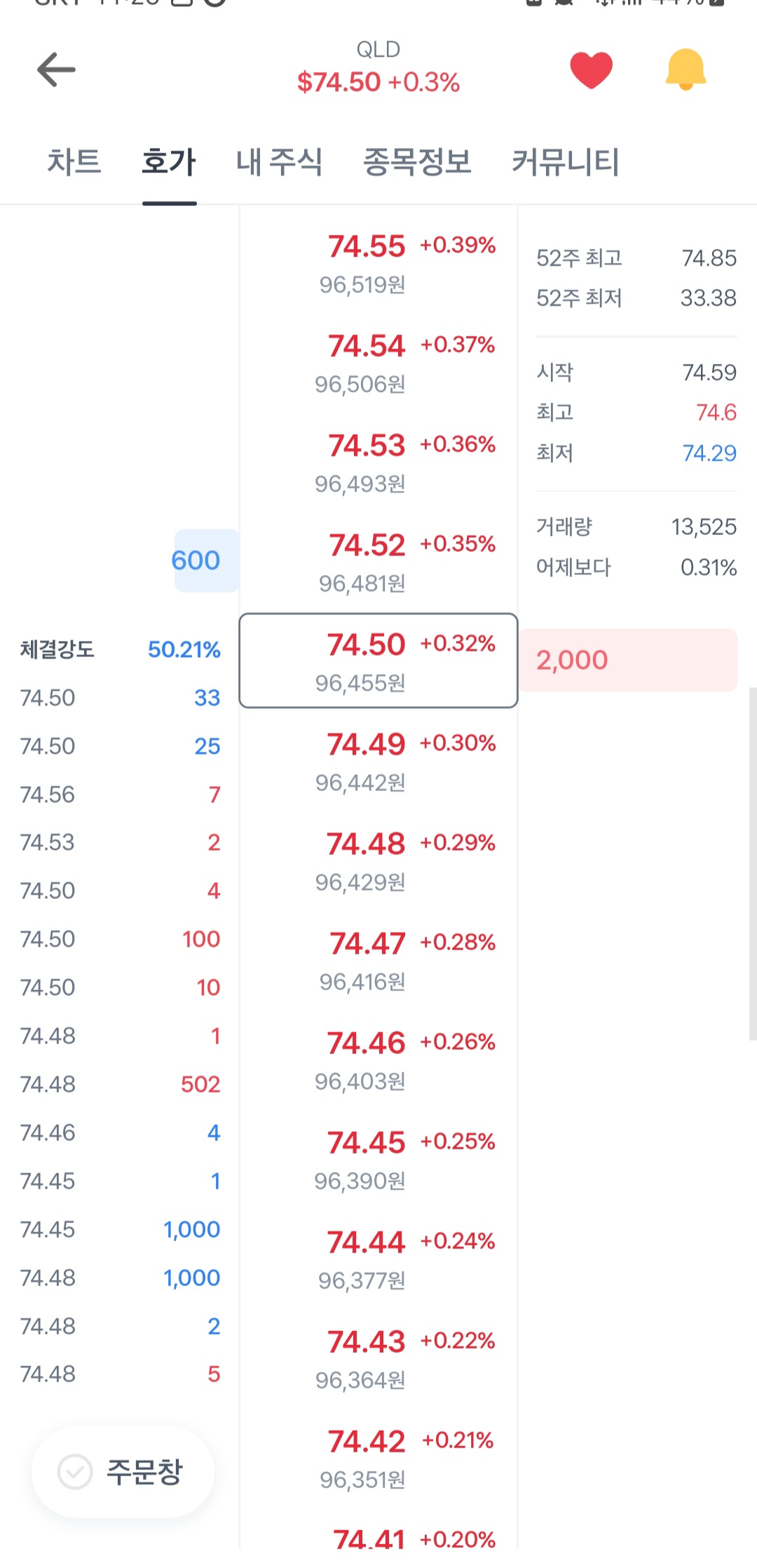Tap the 주문창 checkmark circle icon

(75, 1471)
